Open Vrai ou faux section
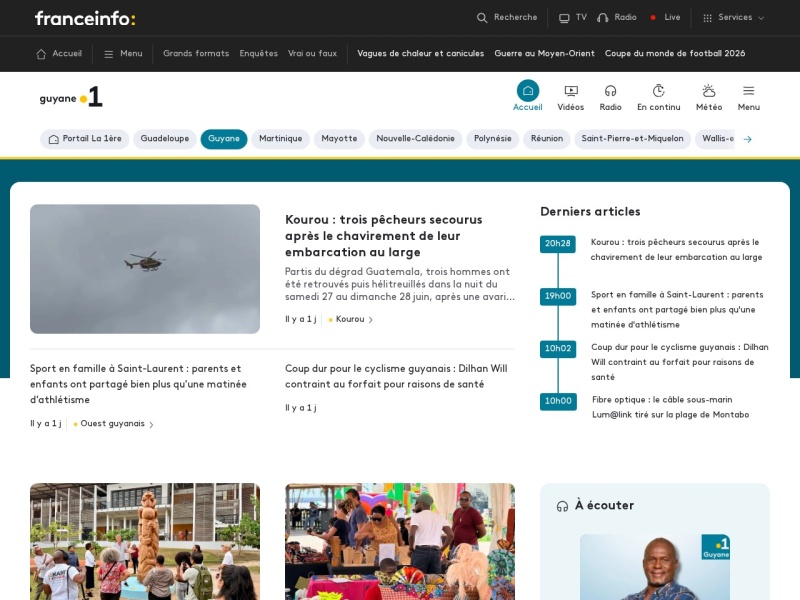This screenshot has height=600, width=800. click(x=312, y=54)
